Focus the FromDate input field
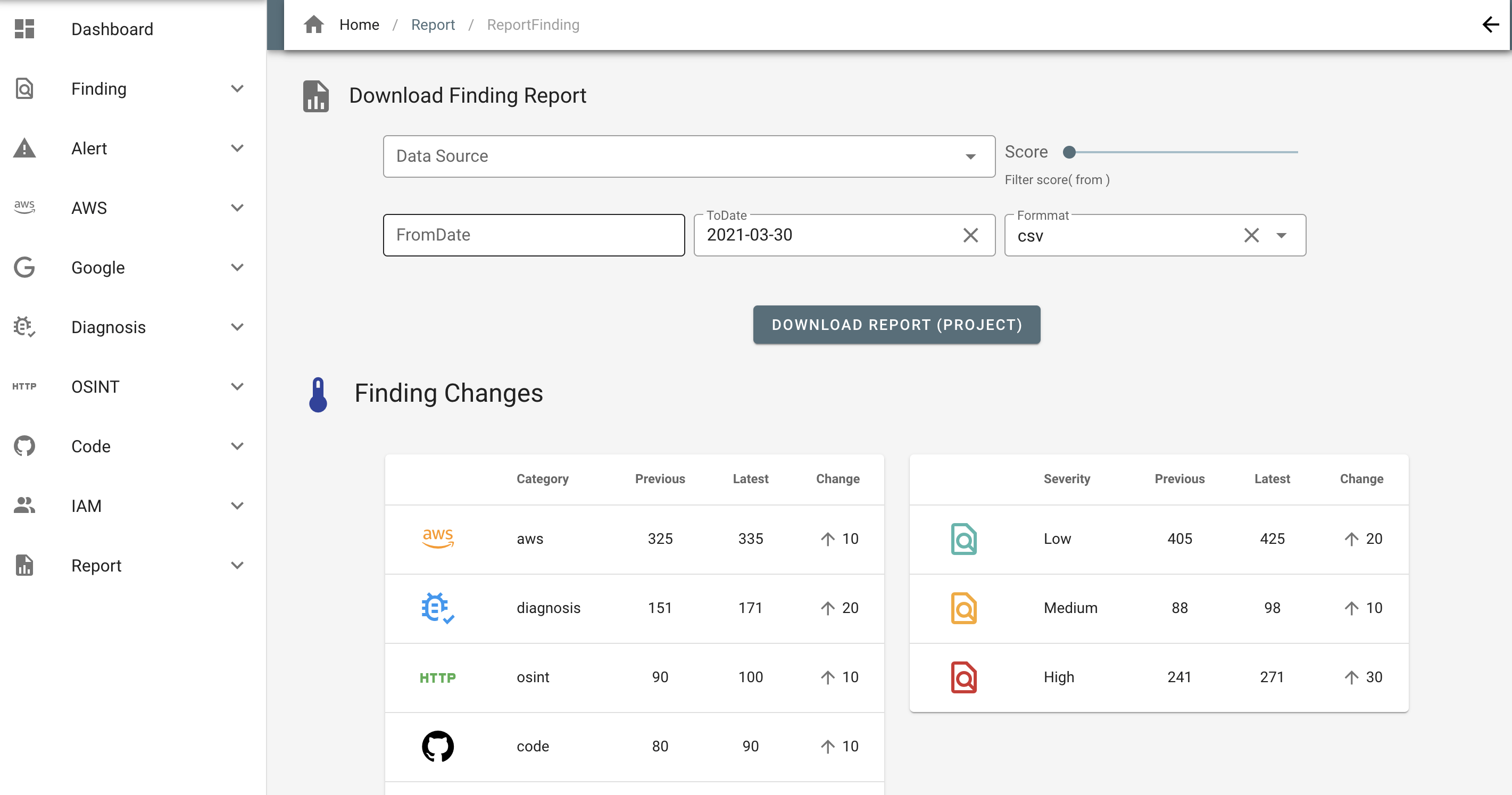This screenshot has width=1512, height=795. [x=534, y=235]
